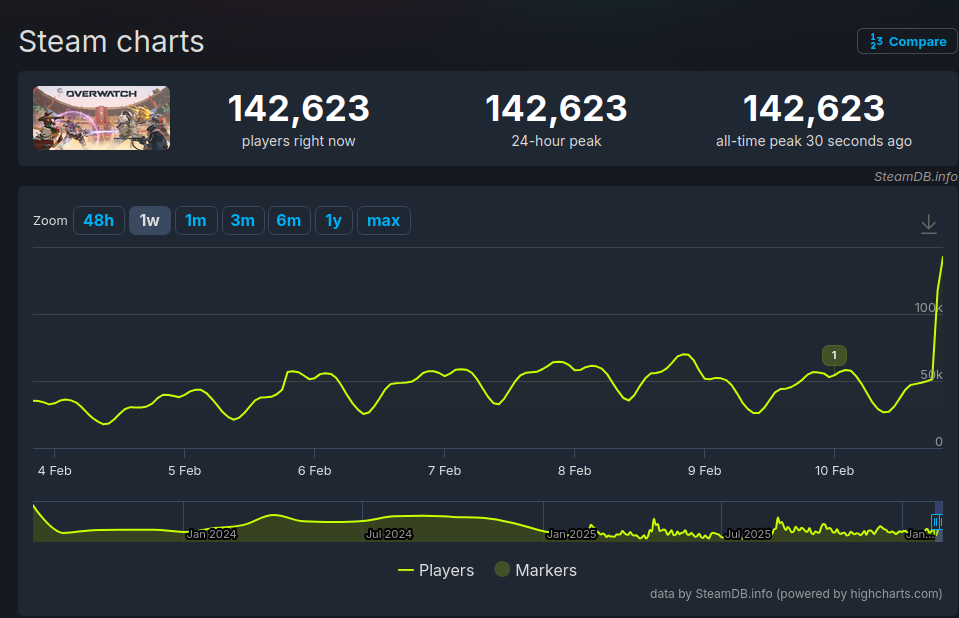Screen dimensions: 959x618
Task: Open the Overwatch game thumbnail
Action: (102, 118)
